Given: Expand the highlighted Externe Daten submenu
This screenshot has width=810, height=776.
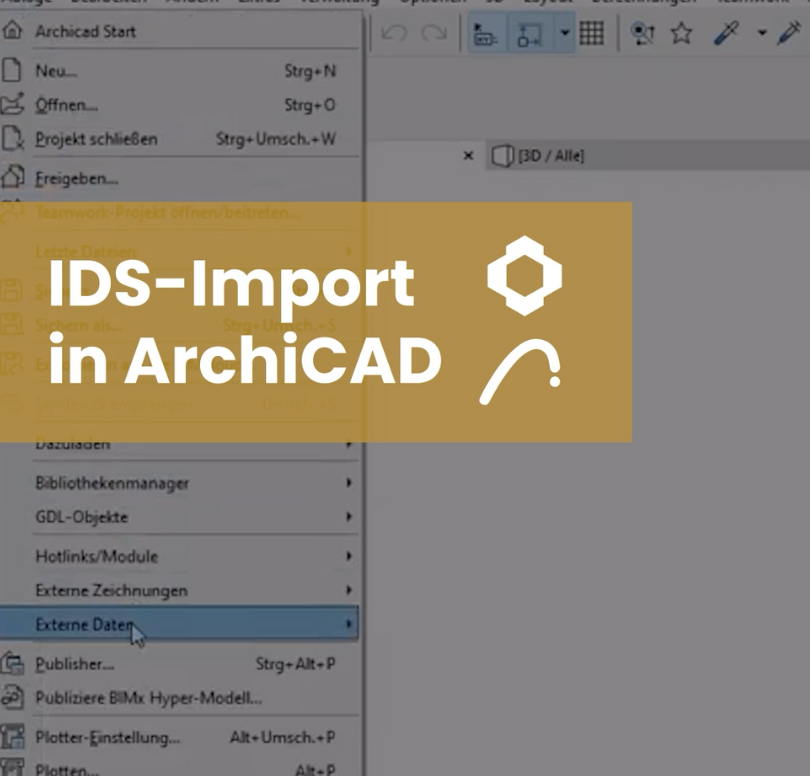Looking at the screenshot, I should pos(179,624).
